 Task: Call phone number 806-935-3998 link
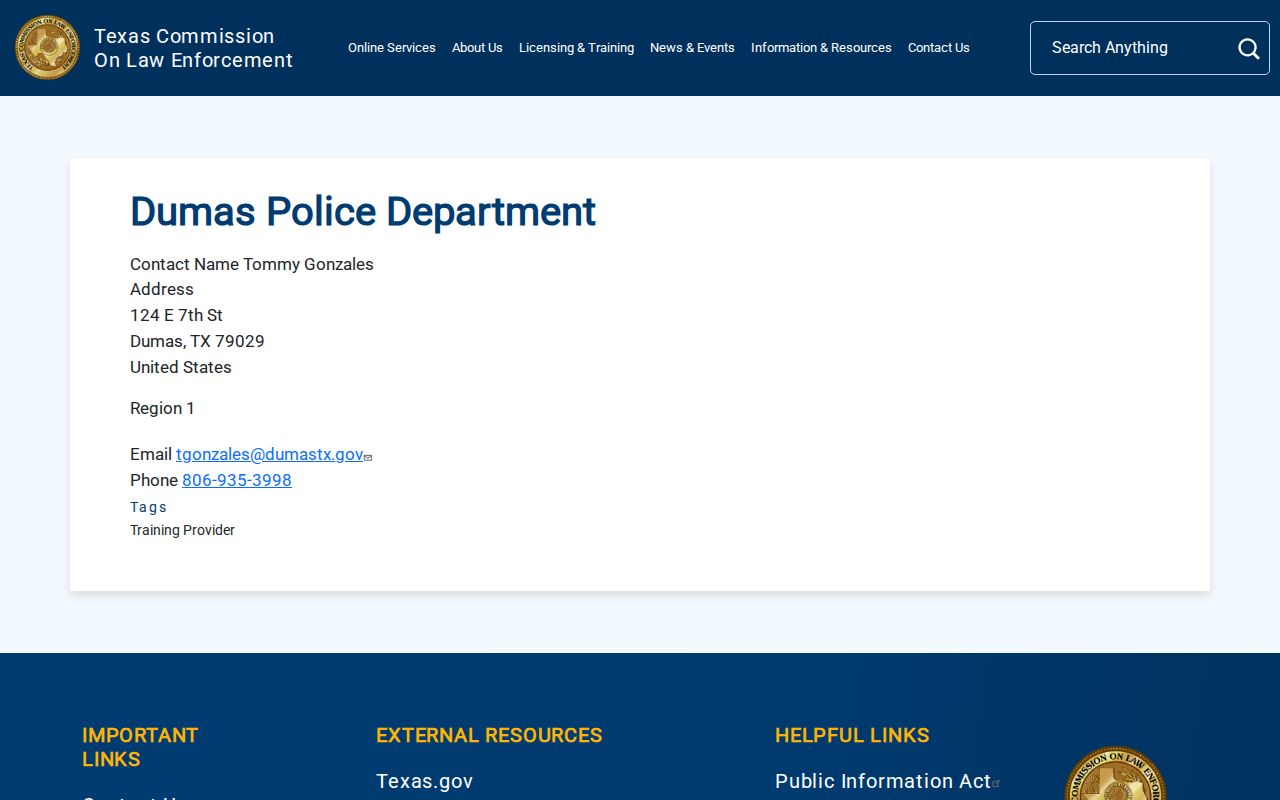pyautogui.click(x=237, y=480)
